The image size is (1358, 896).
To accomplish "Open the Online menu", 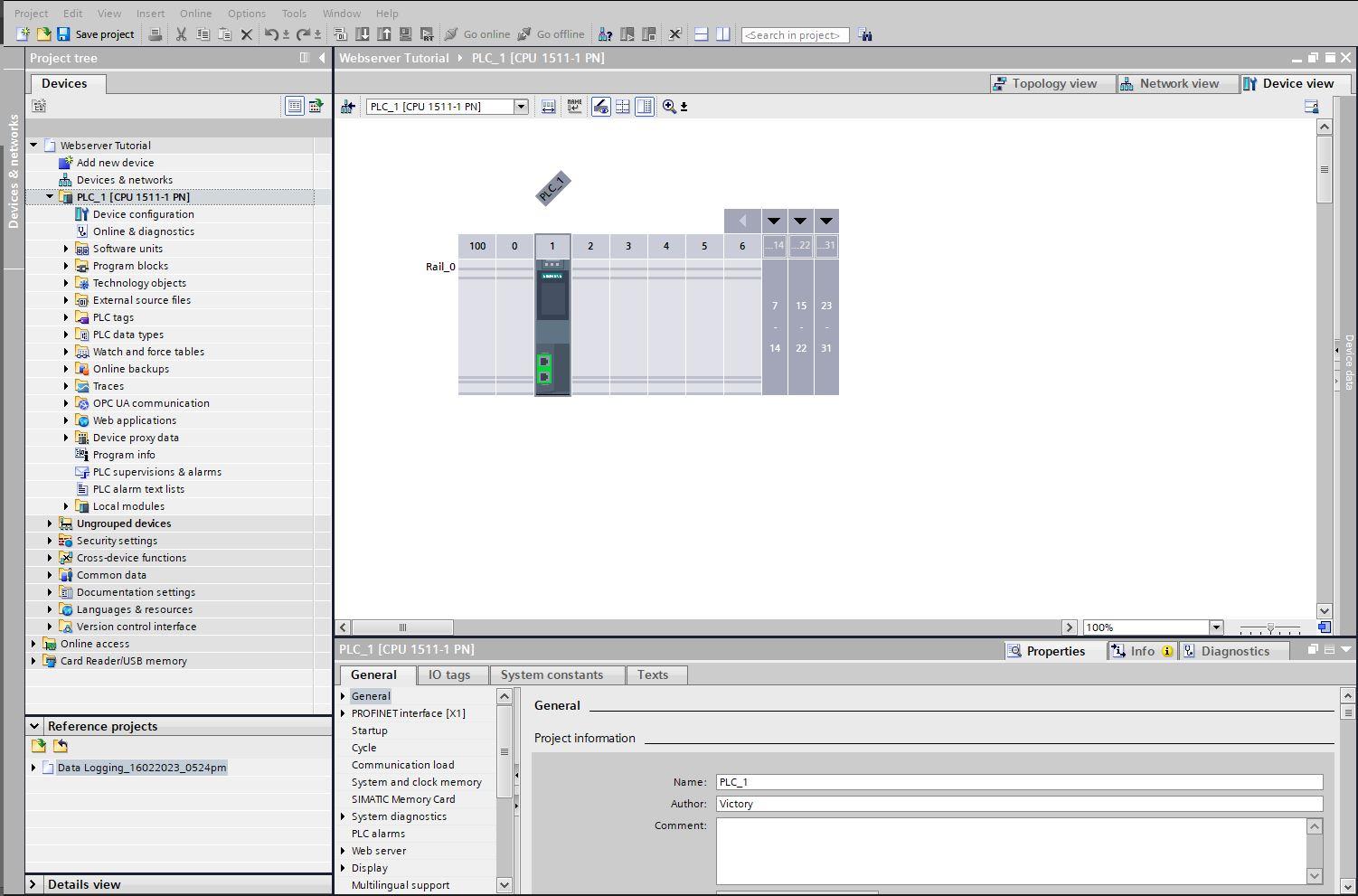I will pos(195,13).
